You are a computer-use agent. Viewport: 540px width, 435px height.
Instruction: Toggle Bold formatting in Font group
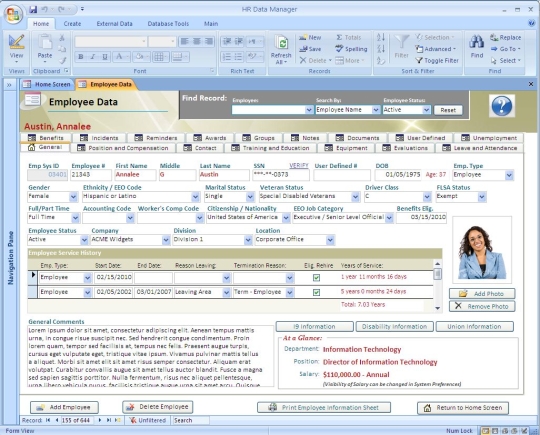tap(81, 57)
